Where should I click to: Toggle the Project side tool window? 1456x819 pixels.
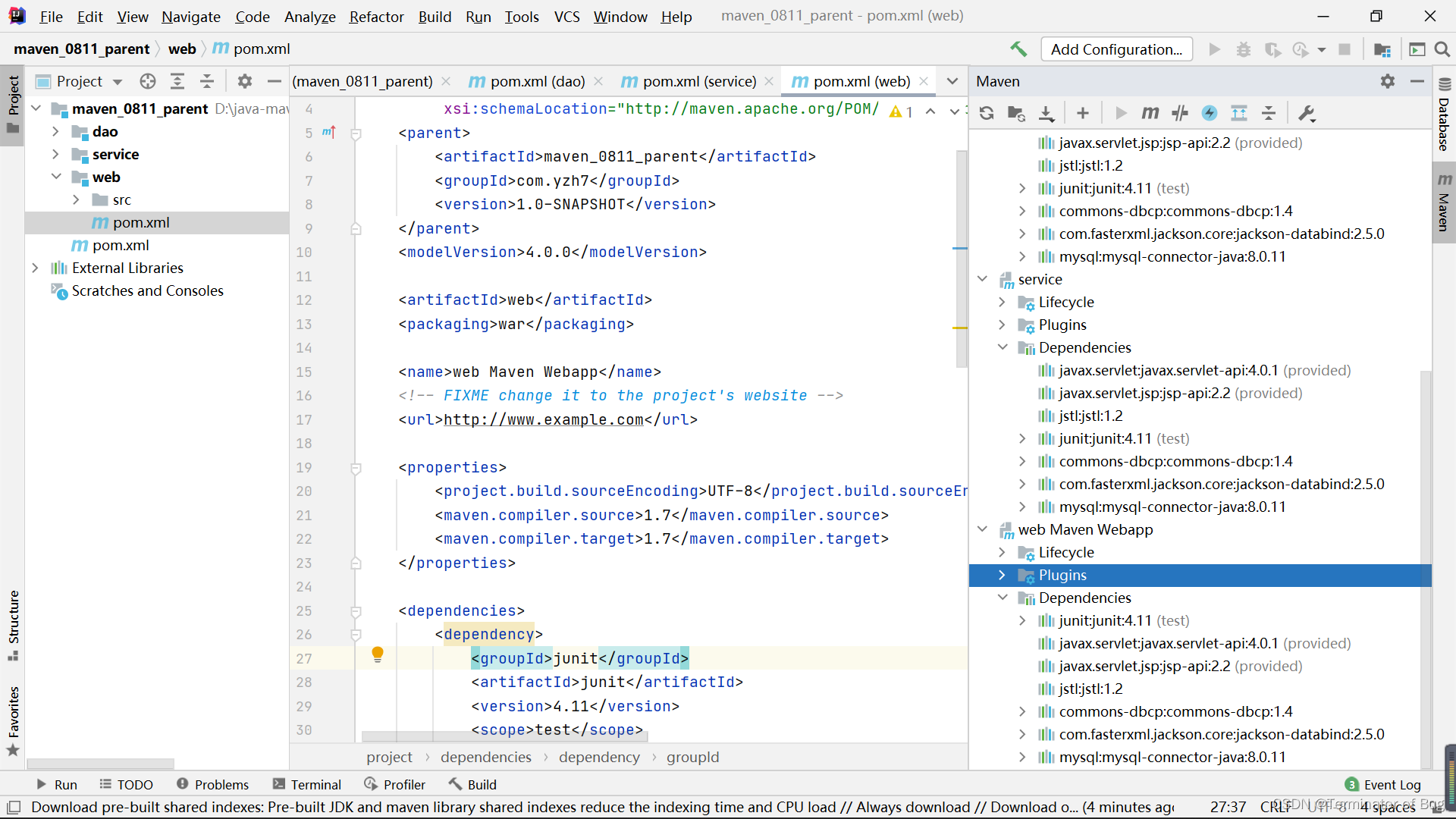tap(13, 105)
